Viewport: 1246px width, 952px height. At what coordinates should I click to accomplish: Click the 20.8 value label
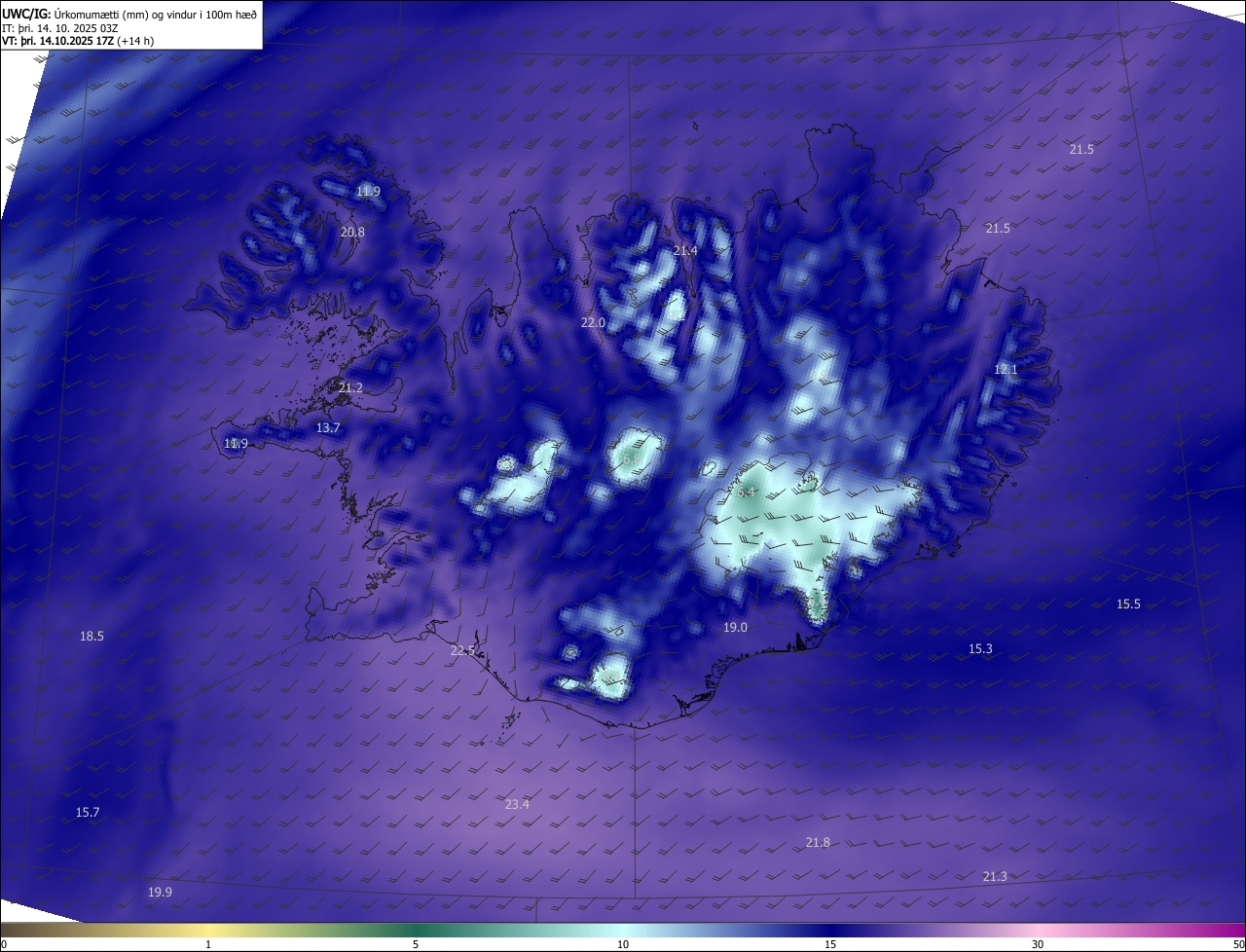pos(352,232)
